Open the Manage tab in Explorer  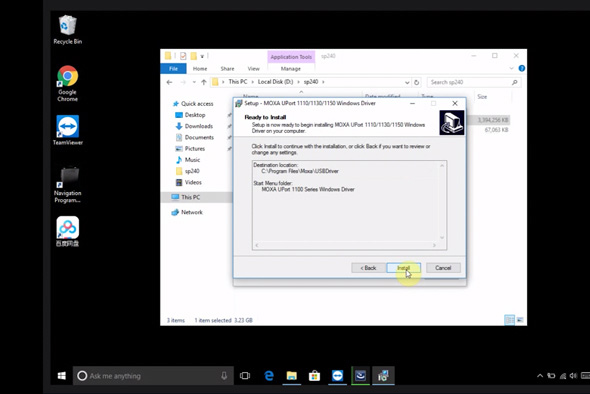pos(291,68)
